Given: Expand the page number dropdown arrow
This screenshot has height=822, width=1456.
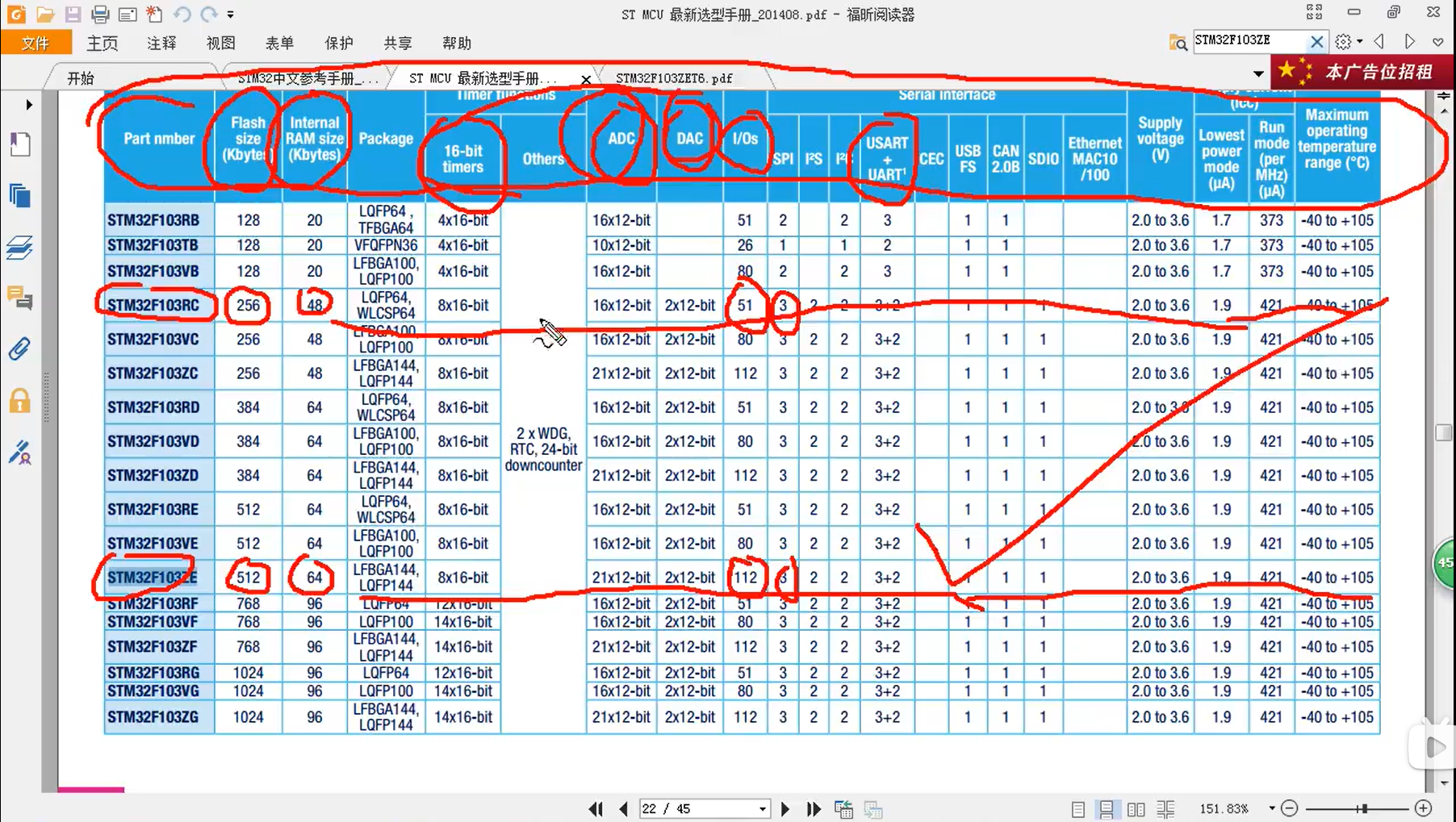Looking at the screenshot, I should point(762,809).
